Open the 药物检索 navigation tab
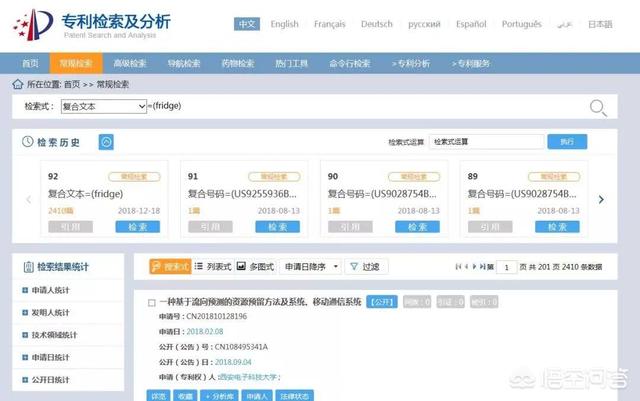640x401 pixels. click(x=238, y=63)
